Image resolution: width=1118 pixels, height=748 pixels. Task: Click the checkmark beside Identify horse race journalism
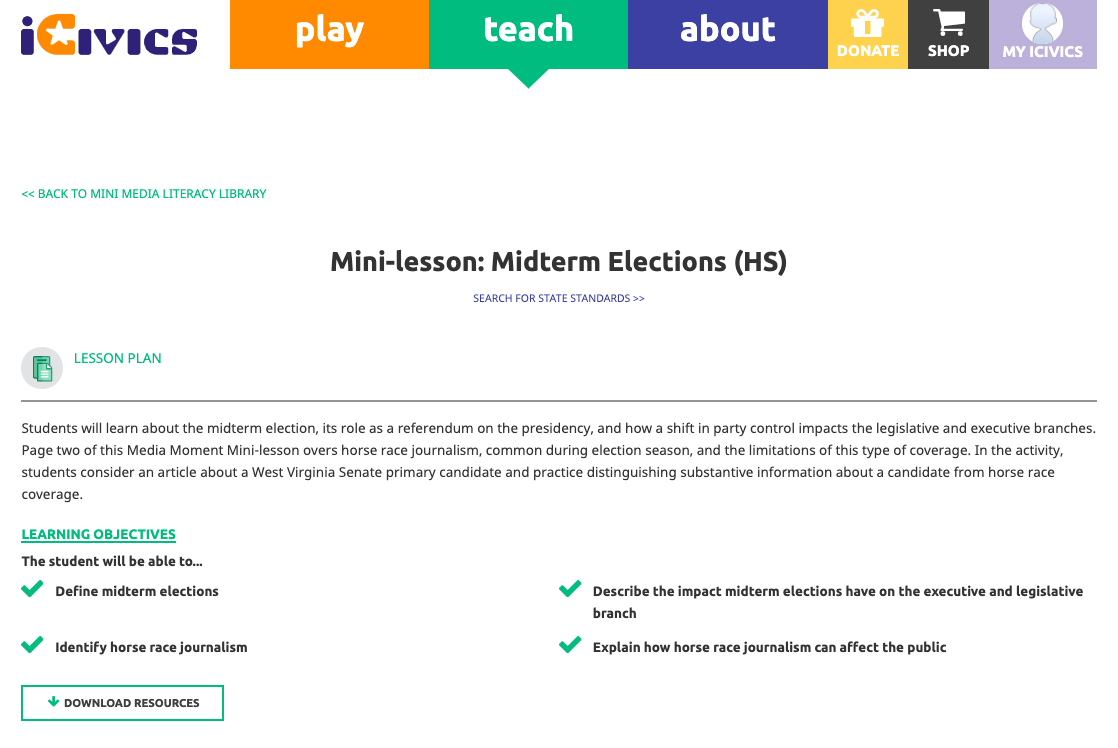[32, 644]
